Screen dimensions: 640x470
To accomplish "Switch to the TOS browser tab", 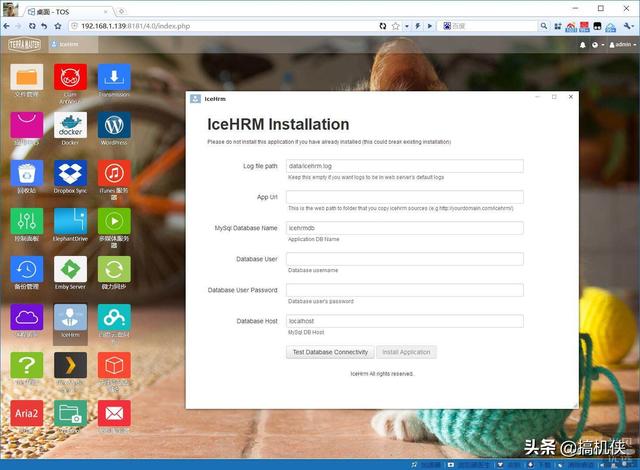I will (67, 12).
